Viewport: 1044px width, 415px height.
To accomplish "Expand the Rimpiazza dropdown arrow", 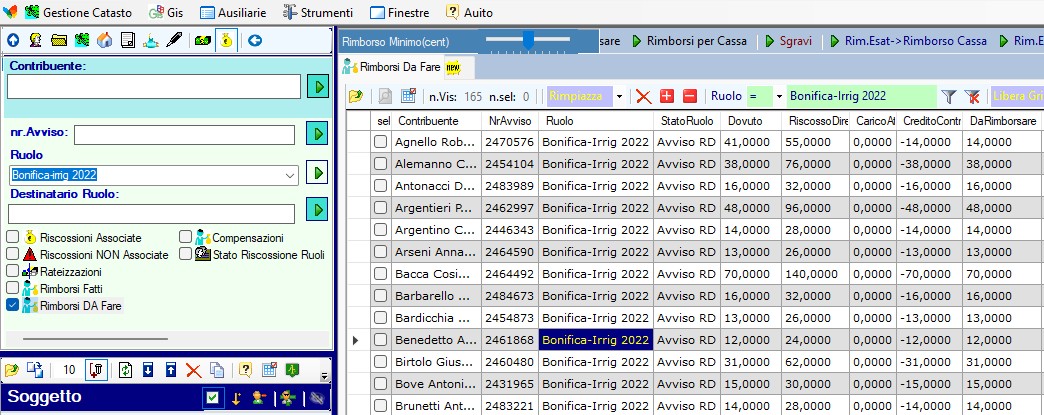I will tap(620, 96).
